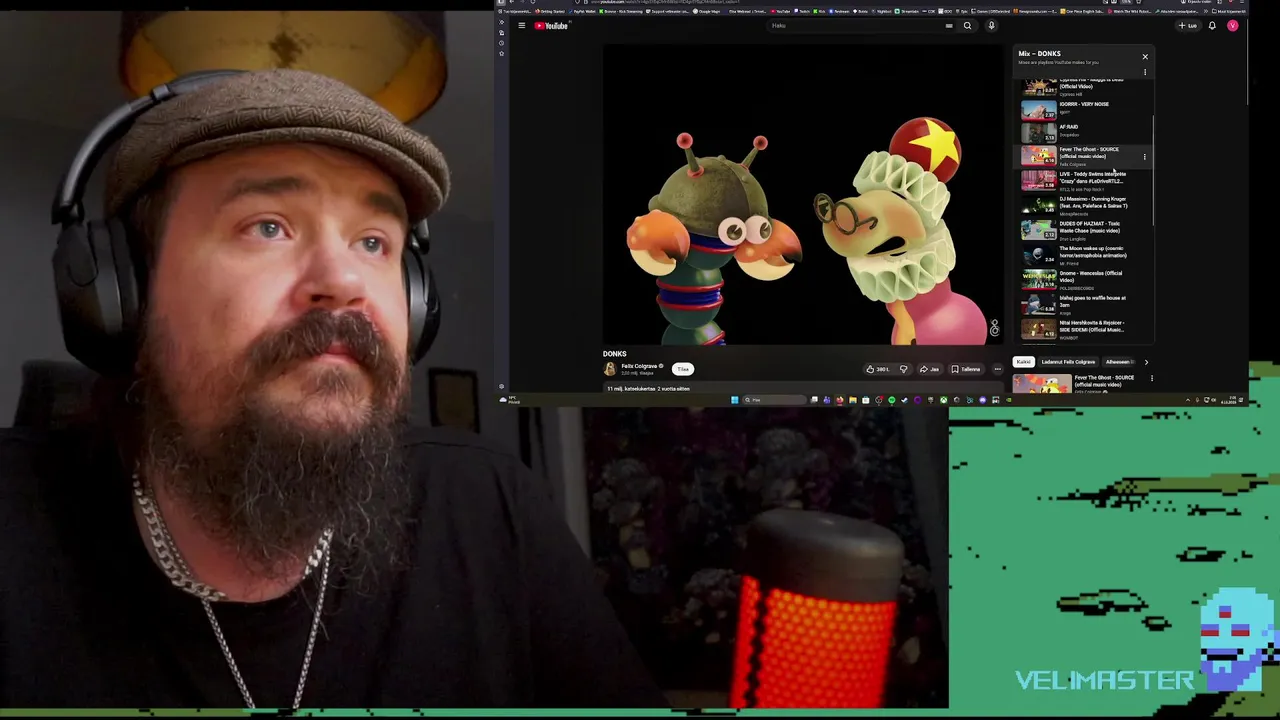Open the Felix Colgrave channel avatar

[609, 369]
